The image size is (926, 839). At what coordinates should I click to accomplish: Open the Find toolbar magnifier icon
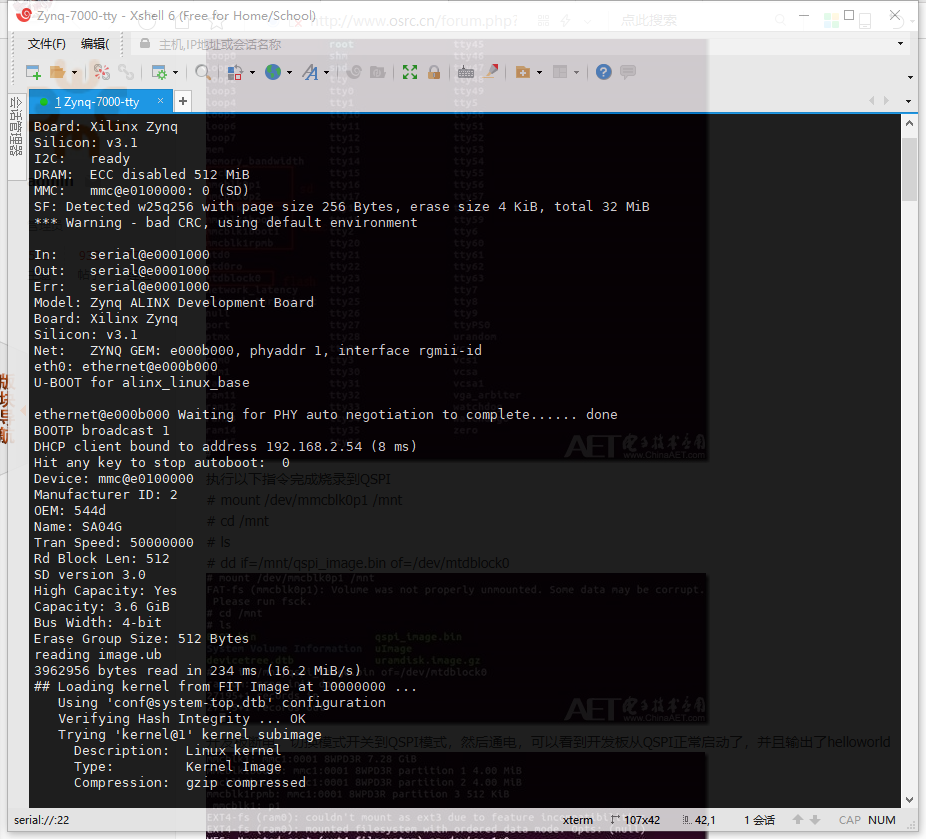[202, 72]
